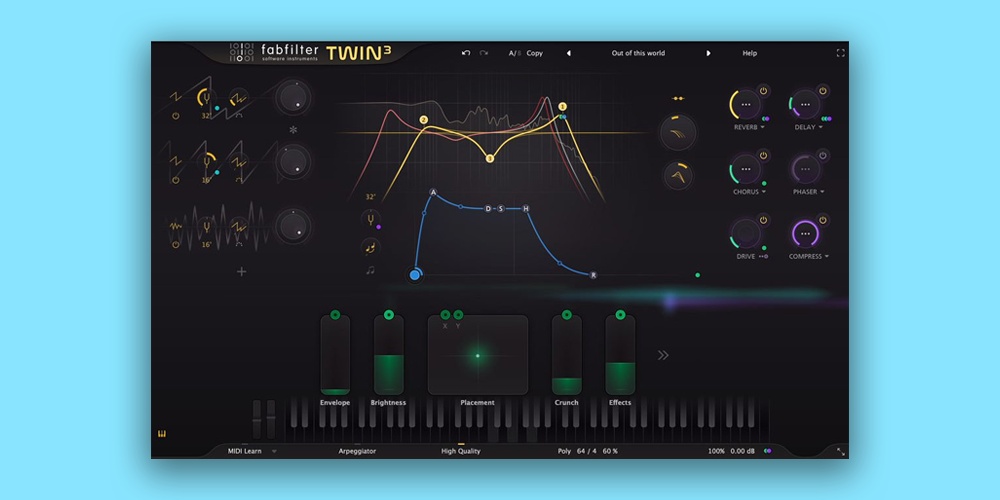Add a new oscillator with the plus icon

point(241,271)
